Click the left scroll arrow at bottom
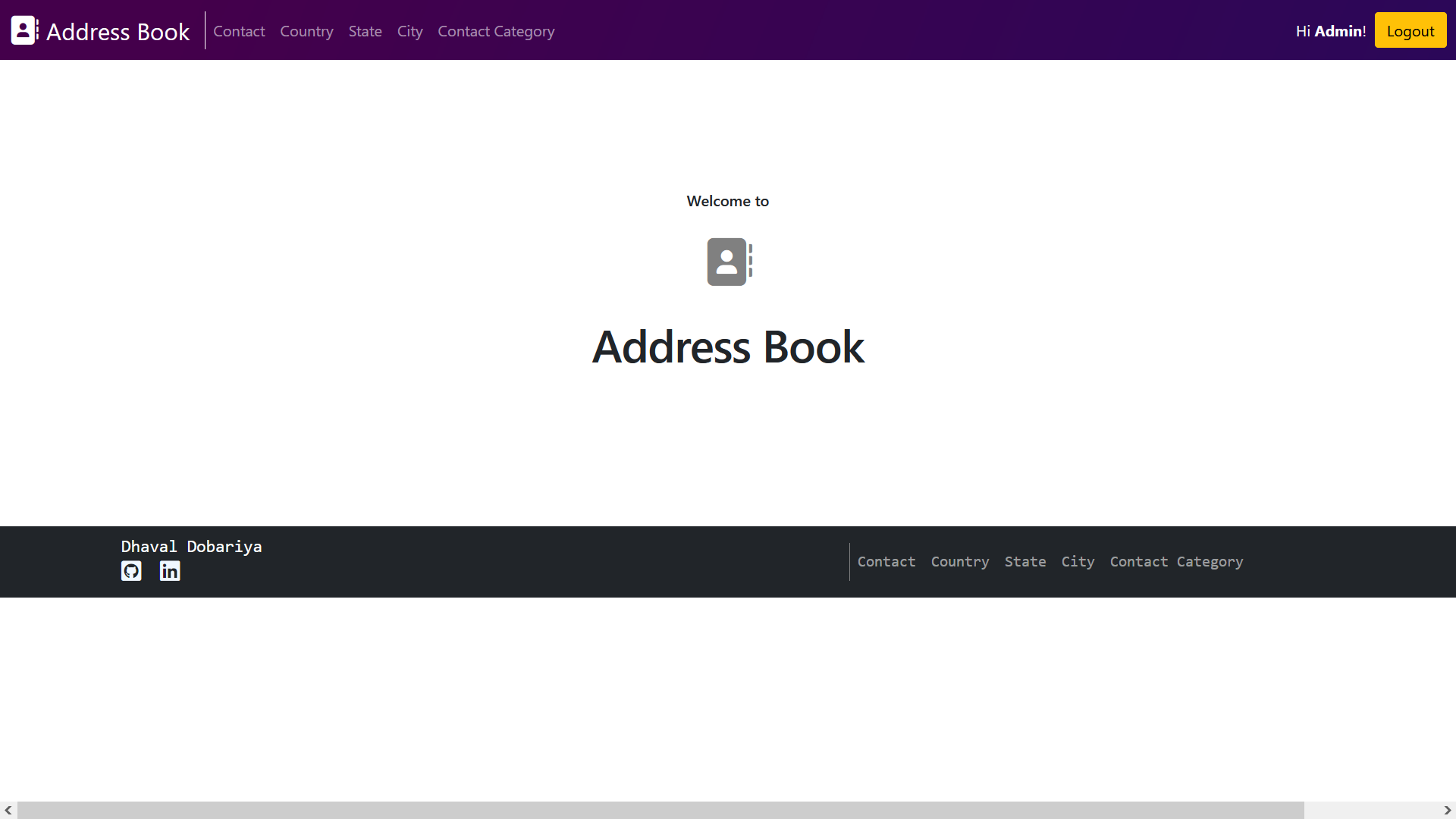The height and width of the screenshot is (819, 1456). [x=8, y=810]
